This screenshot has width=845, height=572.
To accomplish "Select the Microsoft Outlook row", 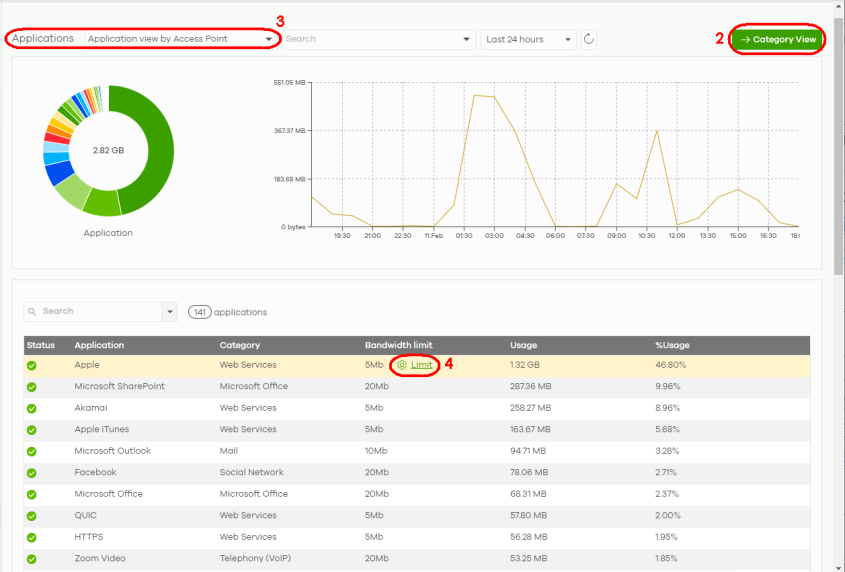I will tap(112, 451).
